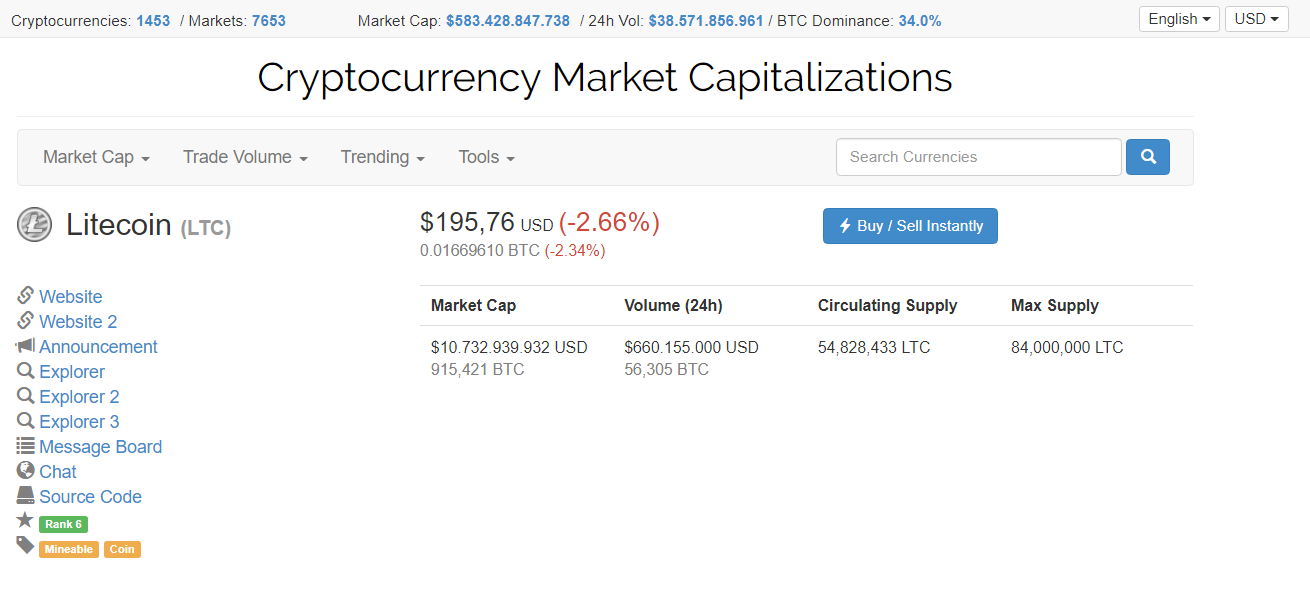Open the Market Cap menu
1310x613 pixels.
coord(95,157)
